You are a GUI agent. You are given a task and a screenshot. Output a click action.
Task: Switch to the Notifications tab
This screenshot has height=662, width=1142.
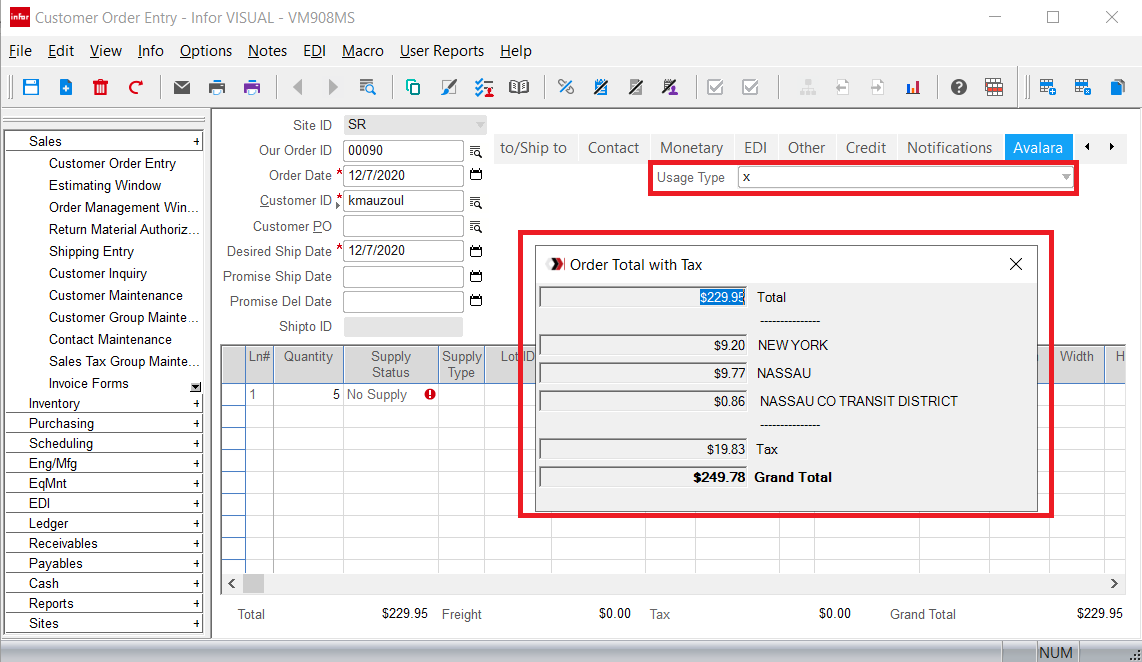(949, 148)
